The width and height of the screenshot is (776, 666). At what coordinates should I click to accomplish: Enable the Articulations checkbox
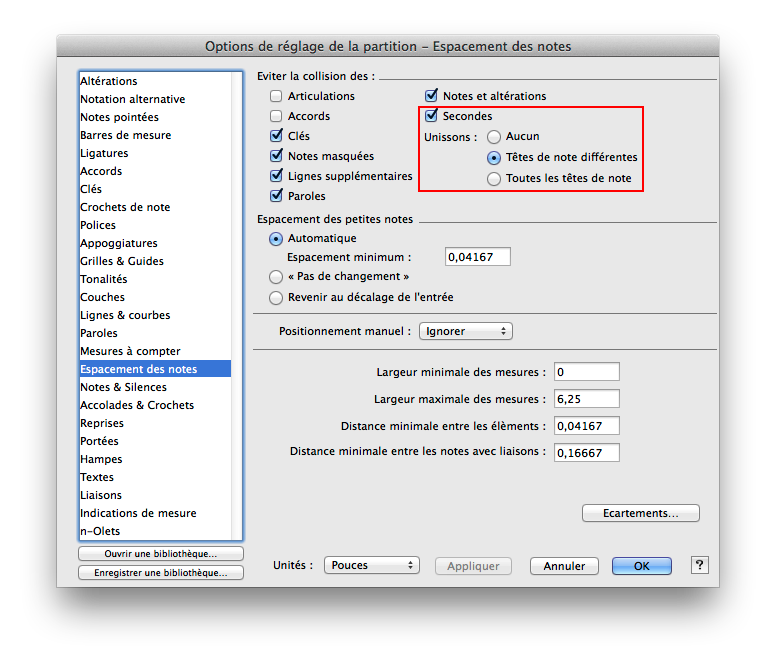(276, 96)
